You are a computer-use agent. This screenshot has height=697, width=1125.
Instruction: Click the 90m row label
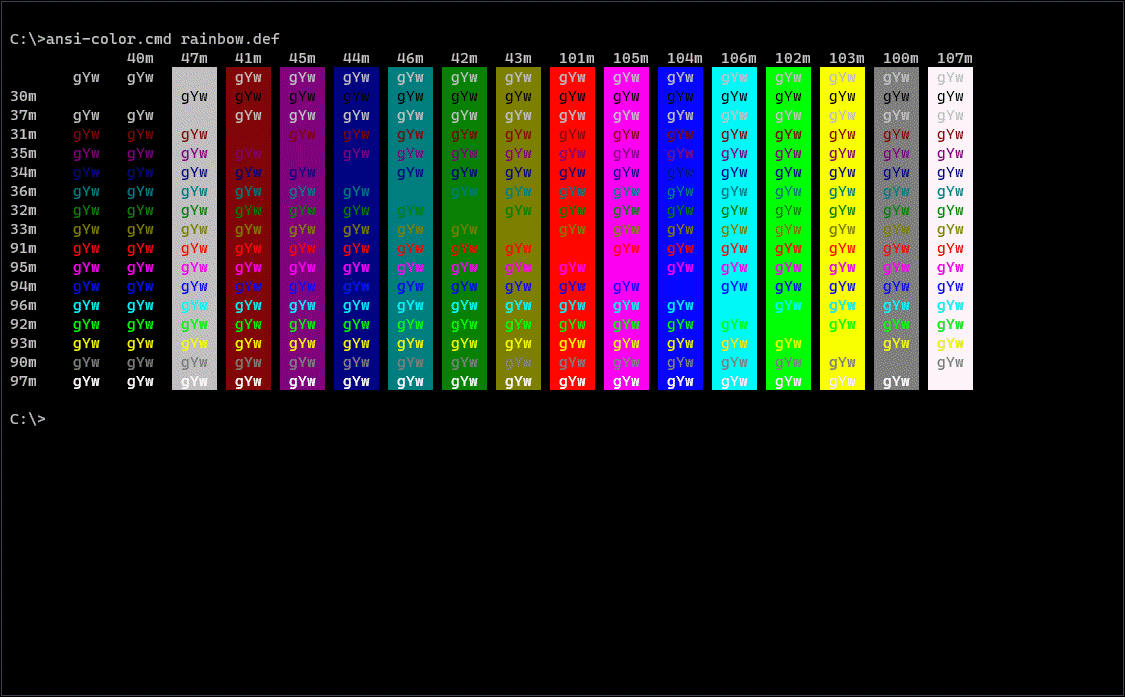click(x=24, y=362)
